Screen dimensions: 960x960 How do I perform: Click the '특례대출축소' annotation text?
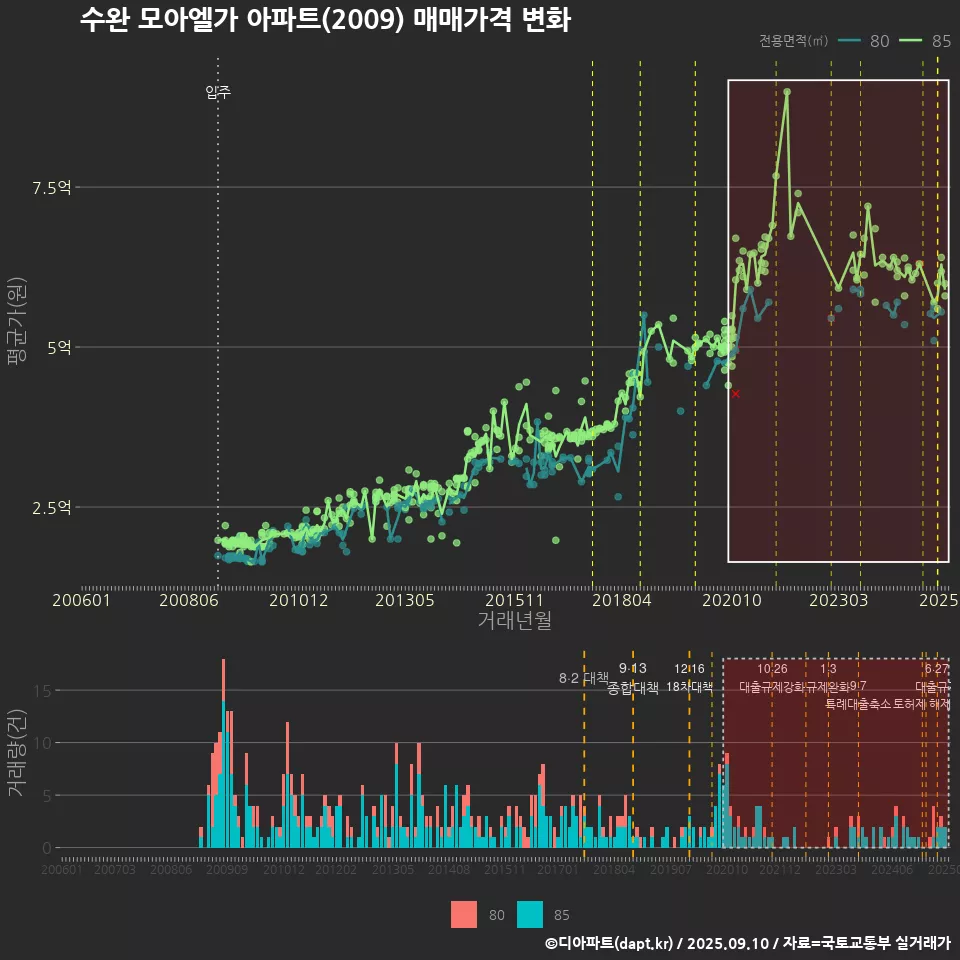click(858, 704)
